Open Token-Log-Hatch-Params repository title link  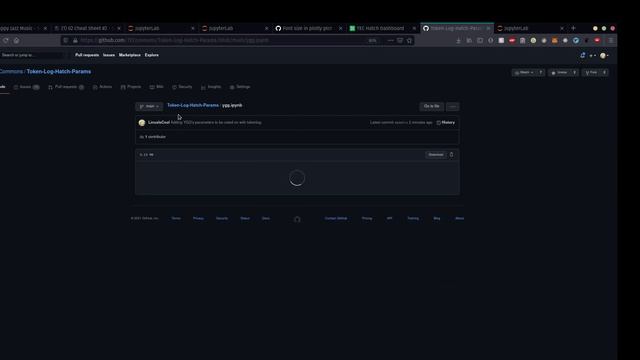pos(59,71)
